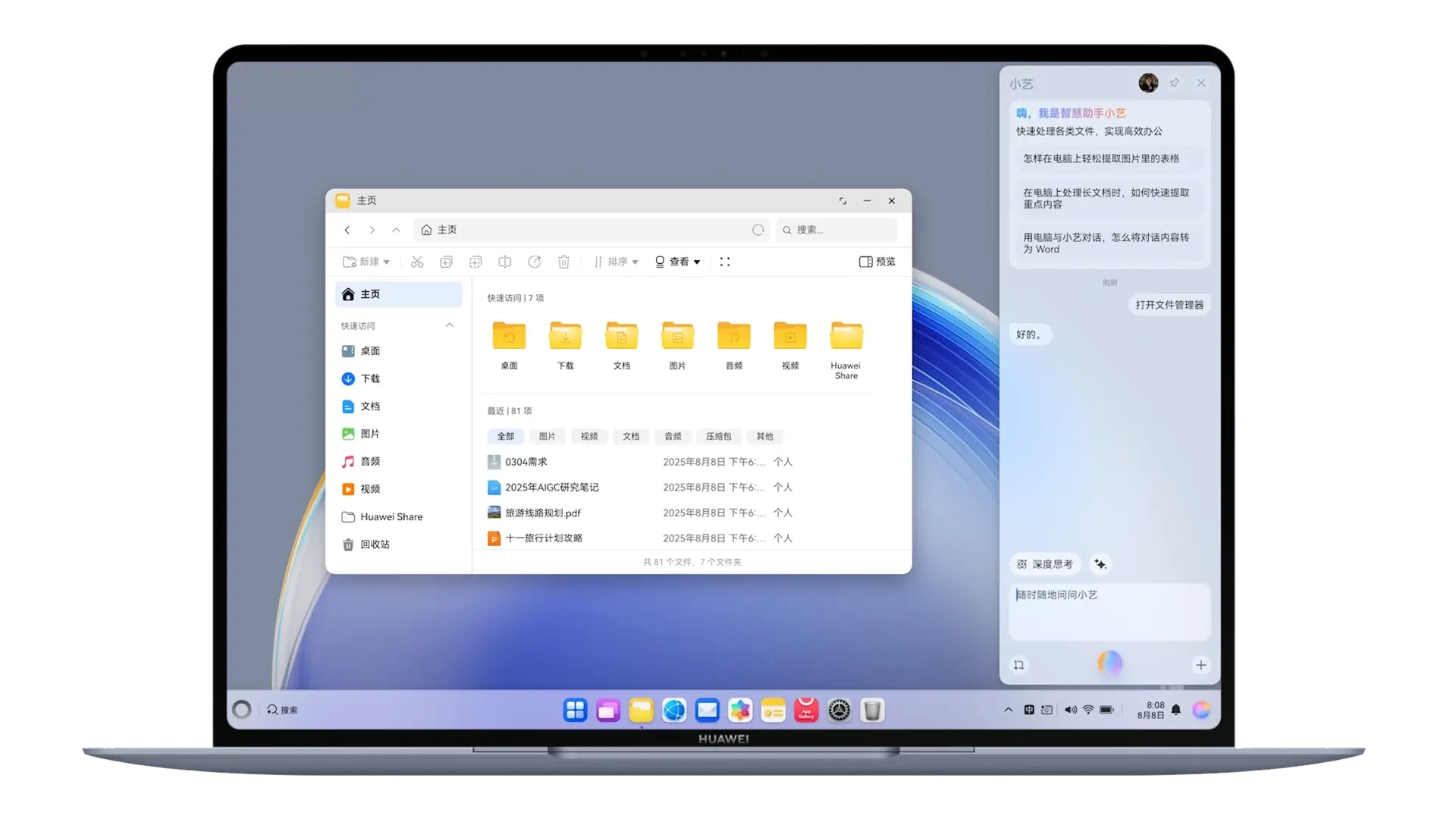Image resolution: width=1456 pixels, height=819 pixels.
Task: Select 桌面 in the sidebar
Action: coord(398,351)
